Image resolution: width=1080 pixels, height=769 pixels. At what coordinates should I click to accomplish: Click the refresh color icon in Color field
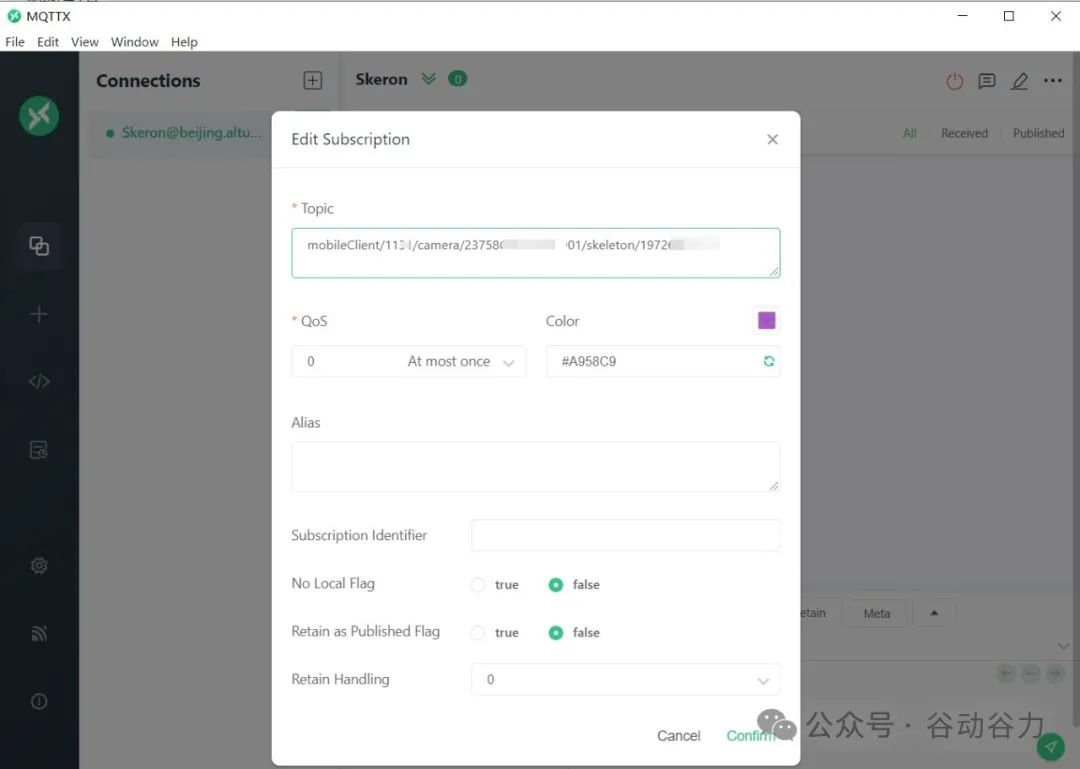click(768, 362)
